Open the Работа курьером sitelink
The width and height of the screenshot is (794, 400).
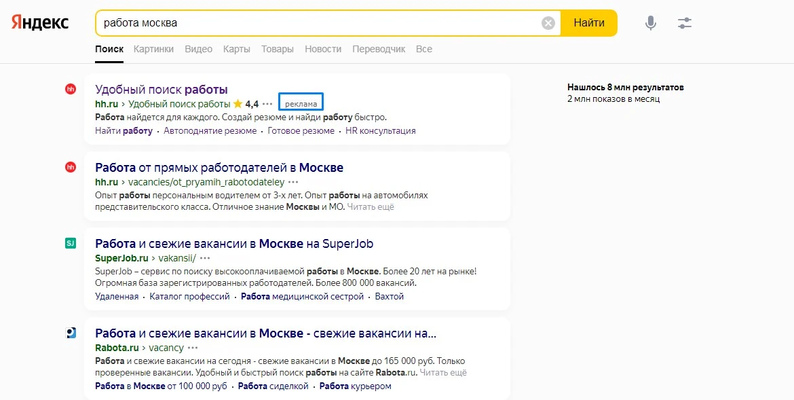pos(355,386)
